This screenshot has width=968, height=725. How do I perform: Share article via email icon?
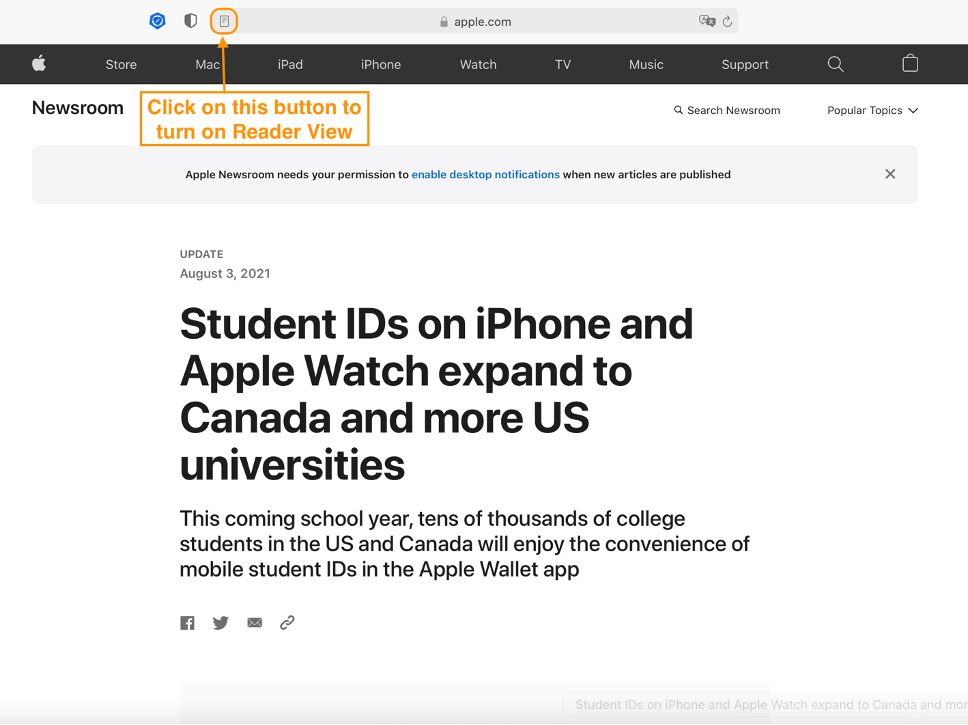(255, 623)
